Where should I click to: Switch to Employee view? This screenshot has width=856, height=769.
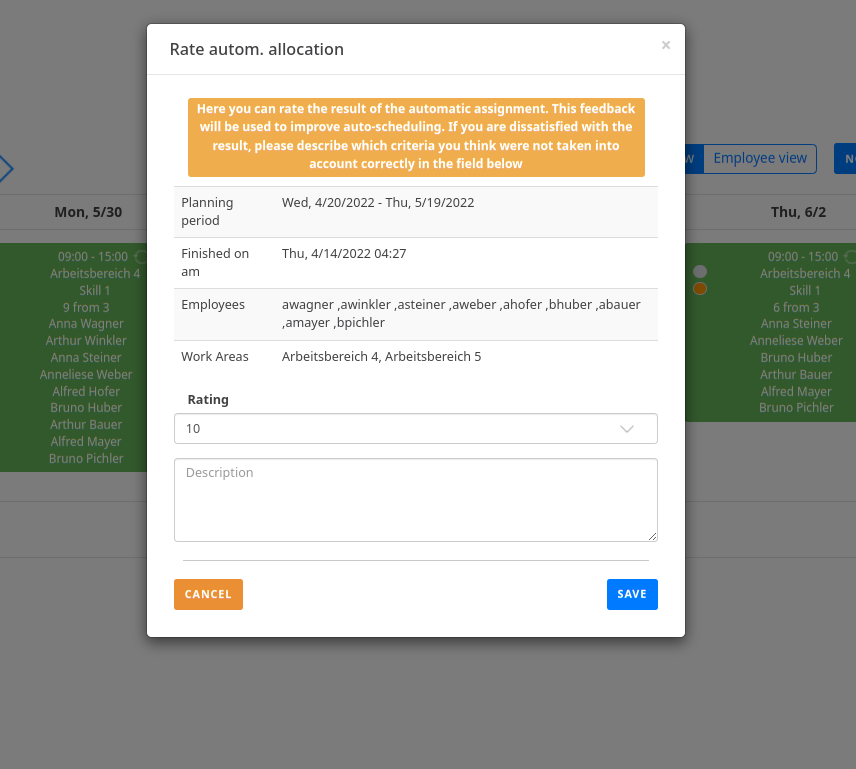point(759,158)
